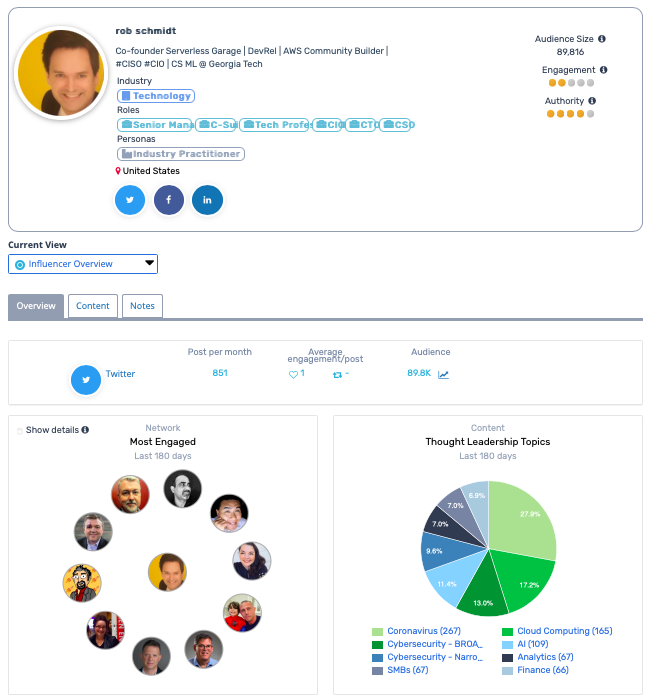Open the Influencer Overview dropdown
Screen dimensions: 653x700
coord(83,264)
